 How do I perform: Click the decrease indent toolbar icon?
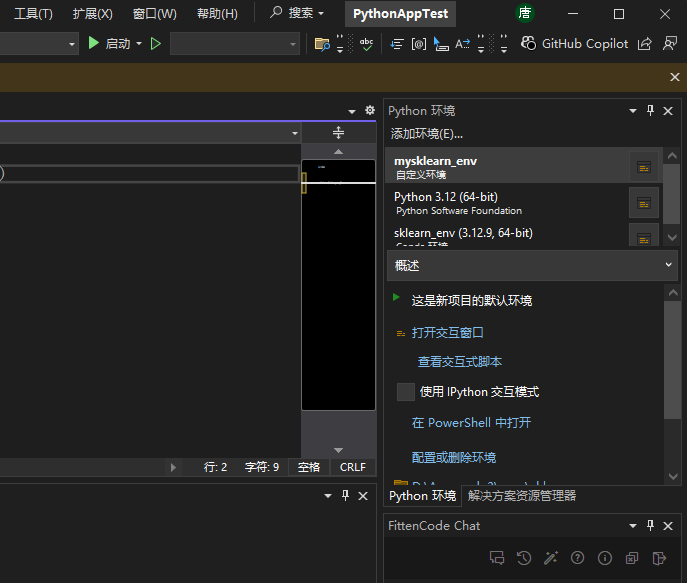pos(397,44)
